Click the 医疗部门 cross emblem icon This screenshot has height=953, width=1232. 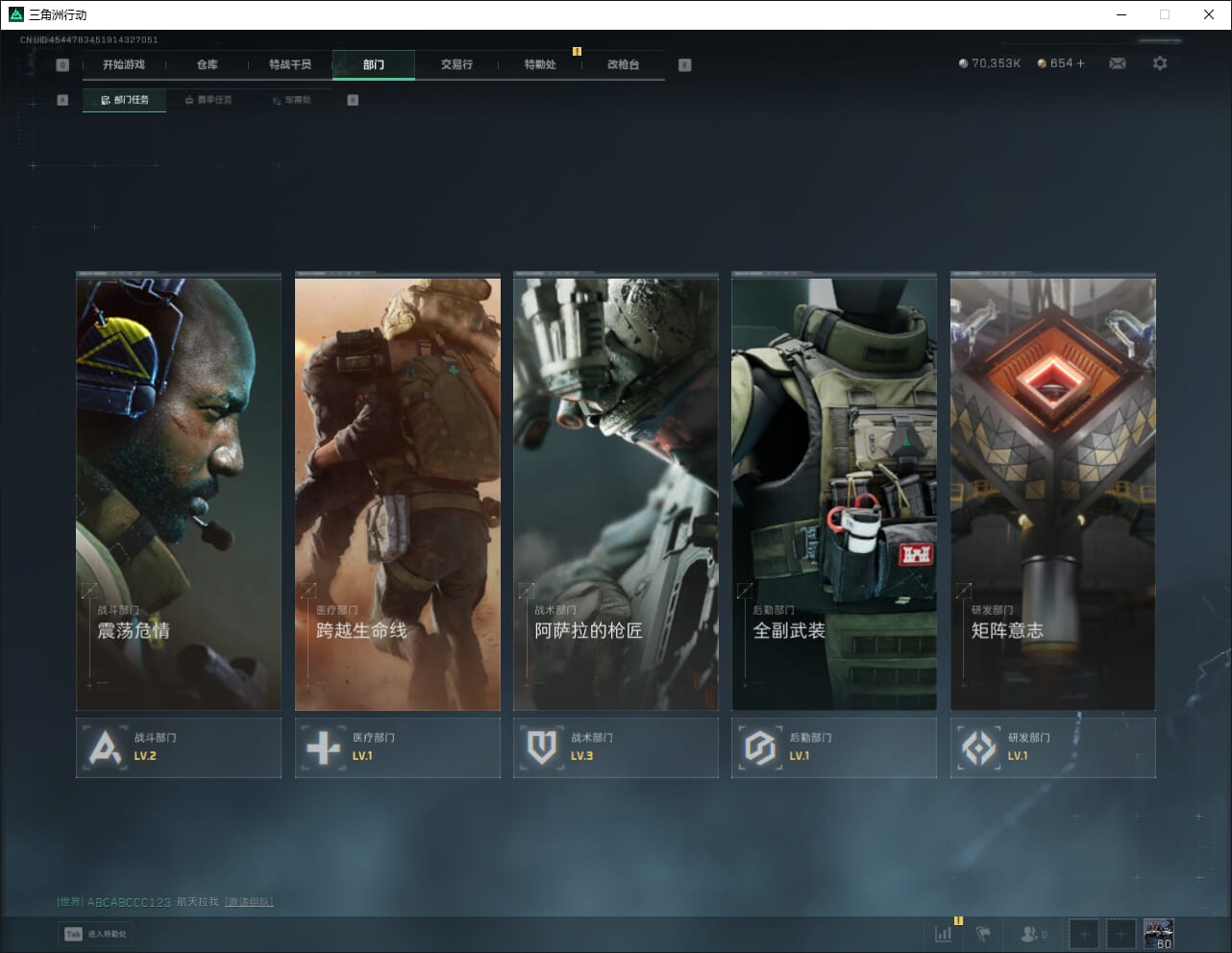coord(323,747)
